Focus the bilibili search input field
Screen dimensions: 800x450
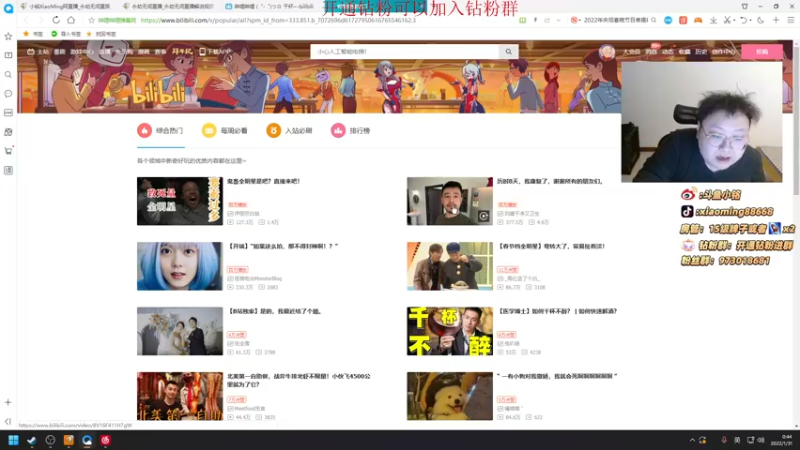[405, 52]
